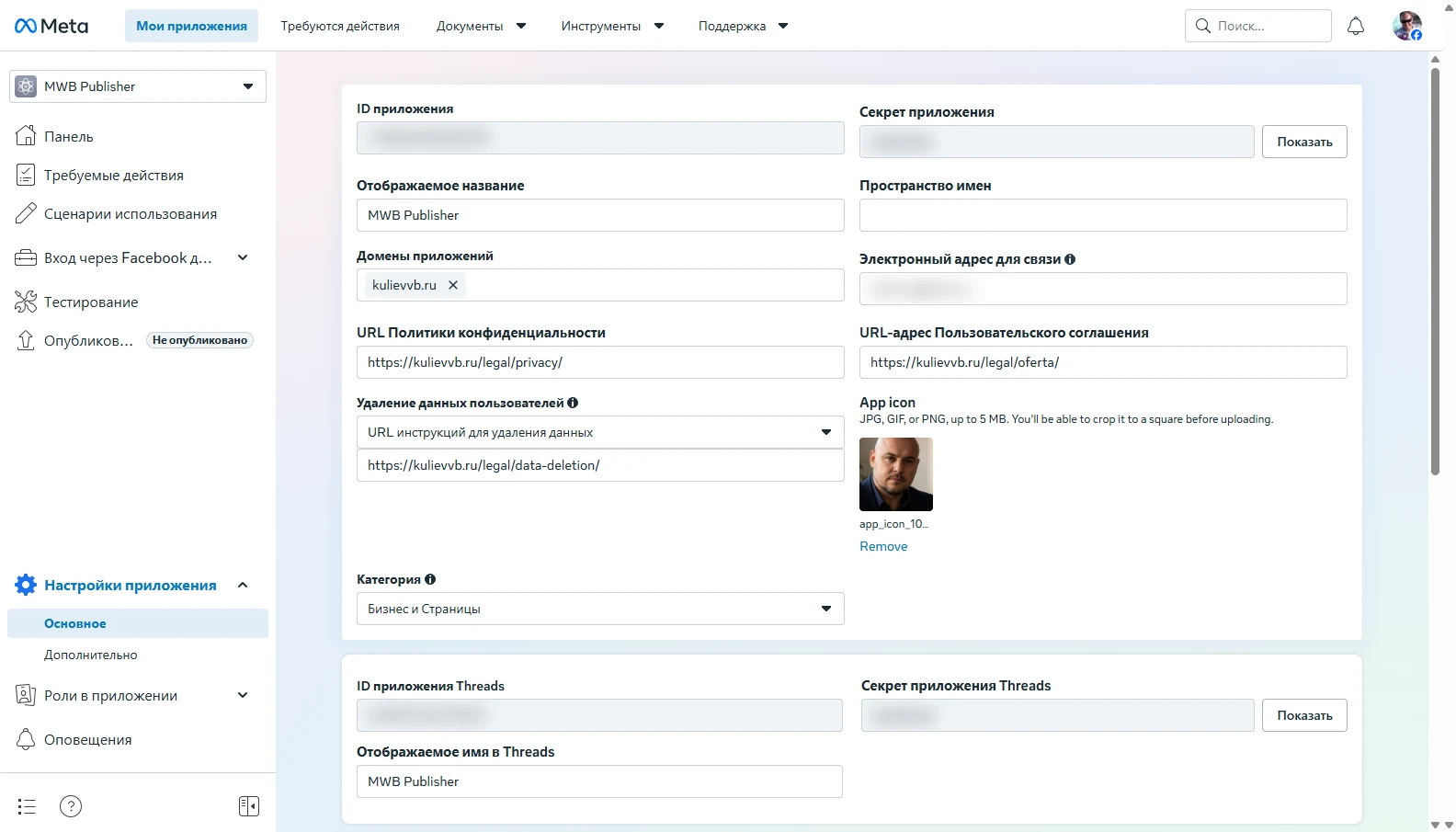Viewport: 1456px width, 832px height.
Task: Open Оповещения in the sidebar
Action: click(x=88, y=739)
